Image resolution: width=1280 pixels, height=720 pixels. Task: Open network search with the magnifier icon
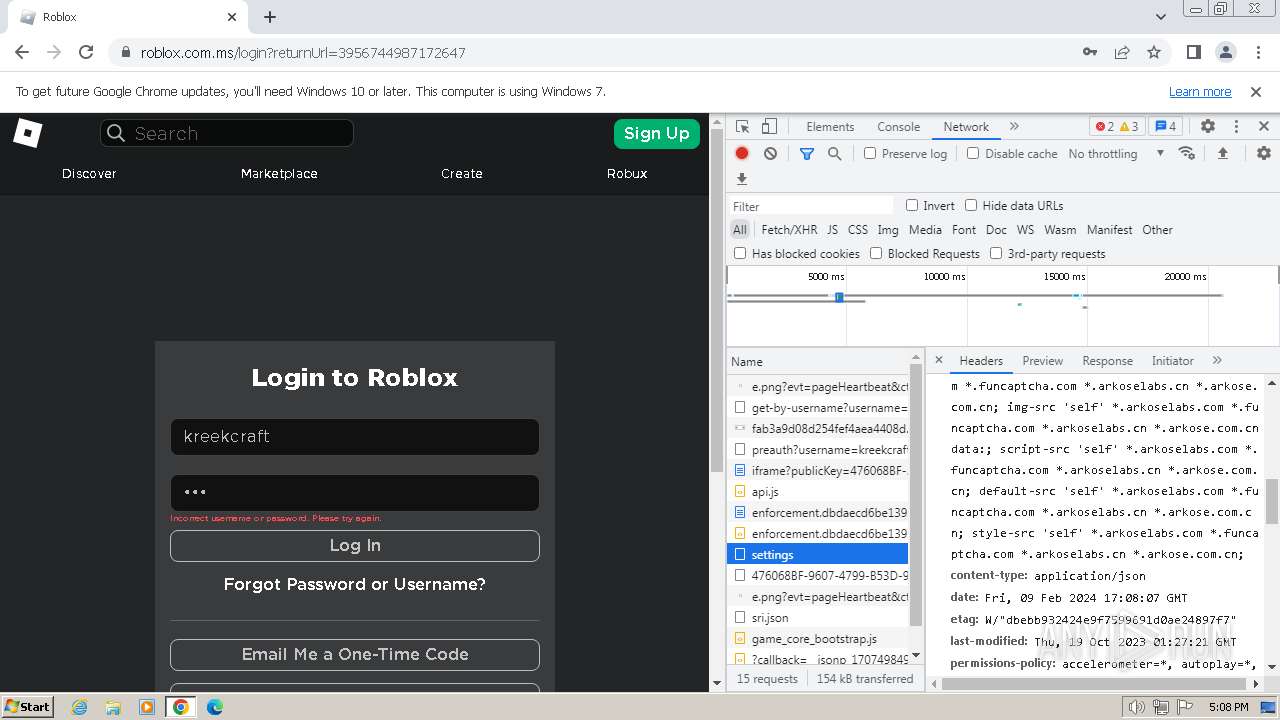pos(834,154)
